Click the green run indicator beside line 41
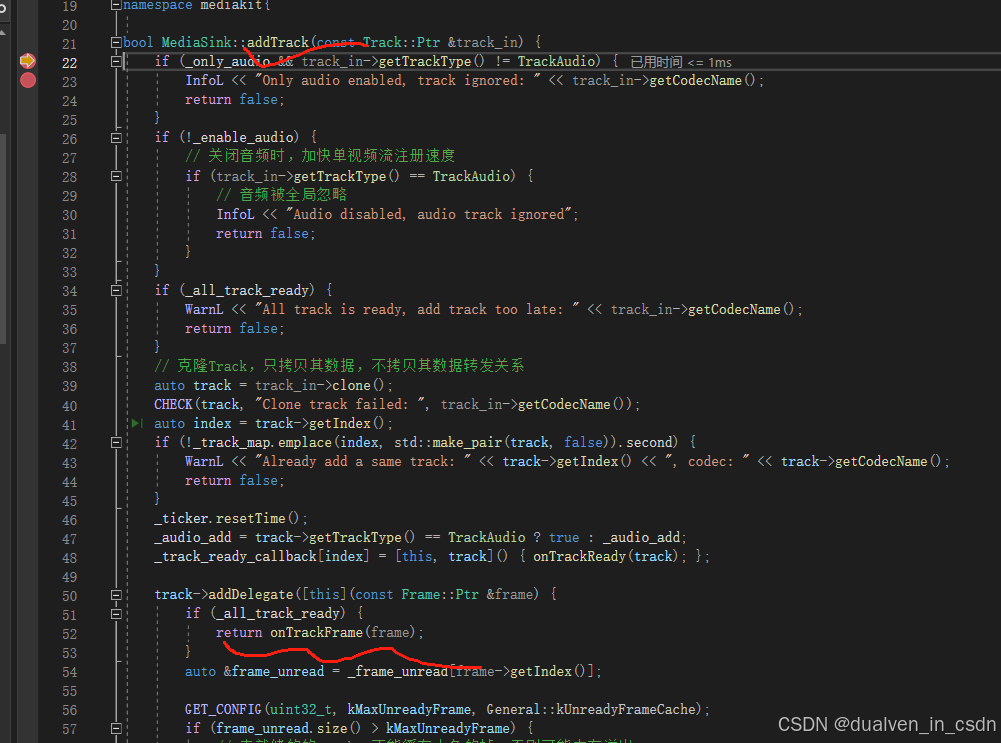 tap(136, 423)
